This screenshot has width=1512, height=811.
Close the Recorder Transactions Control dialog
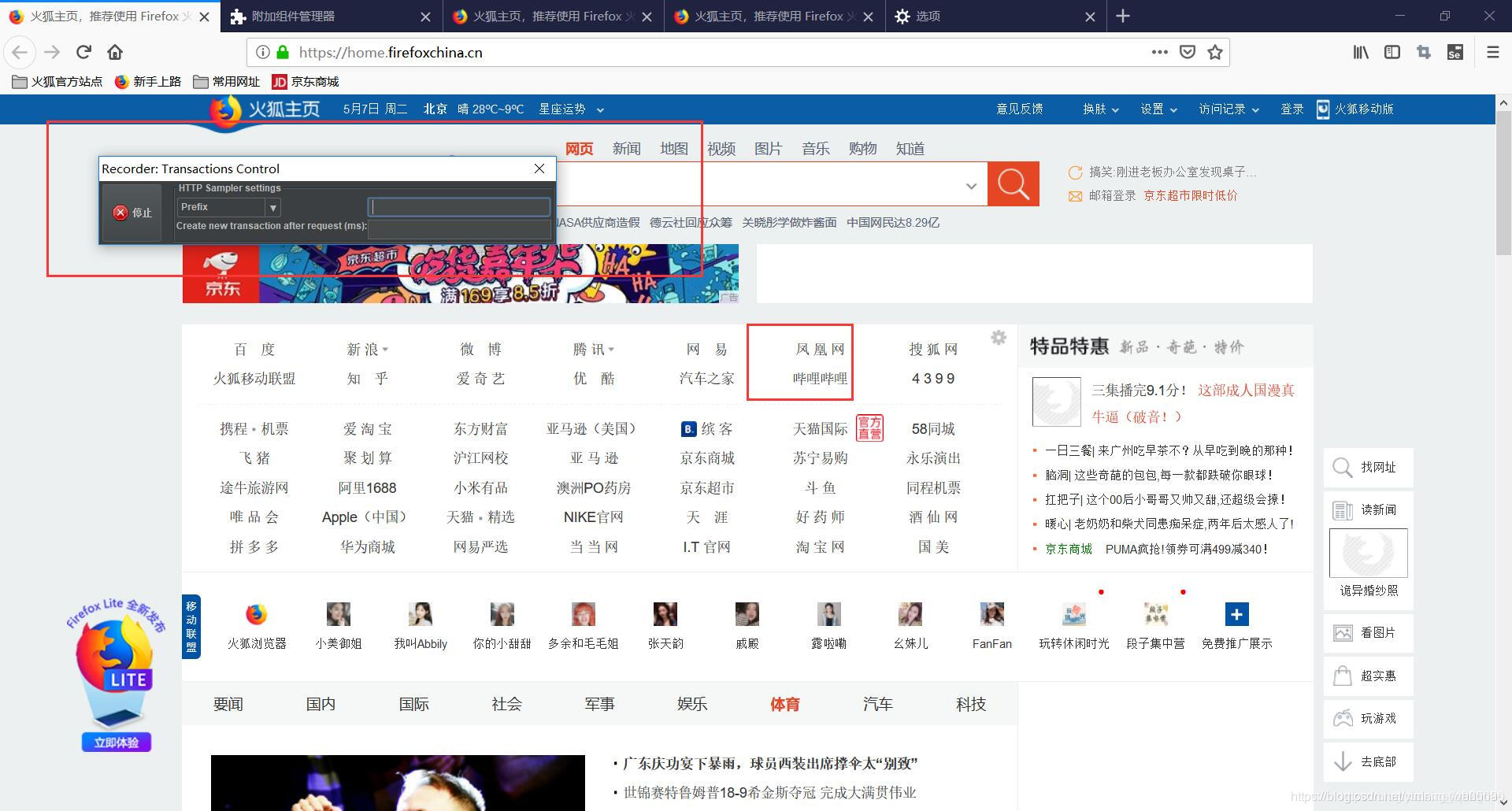tap(539, 168)
